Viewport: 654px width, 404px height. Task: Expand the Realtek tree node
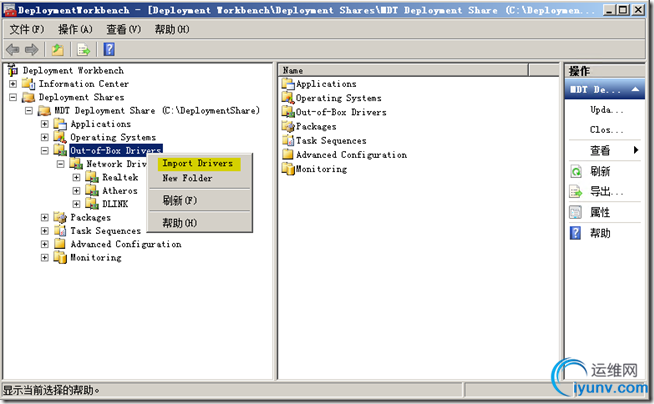(x=76, y=177)
